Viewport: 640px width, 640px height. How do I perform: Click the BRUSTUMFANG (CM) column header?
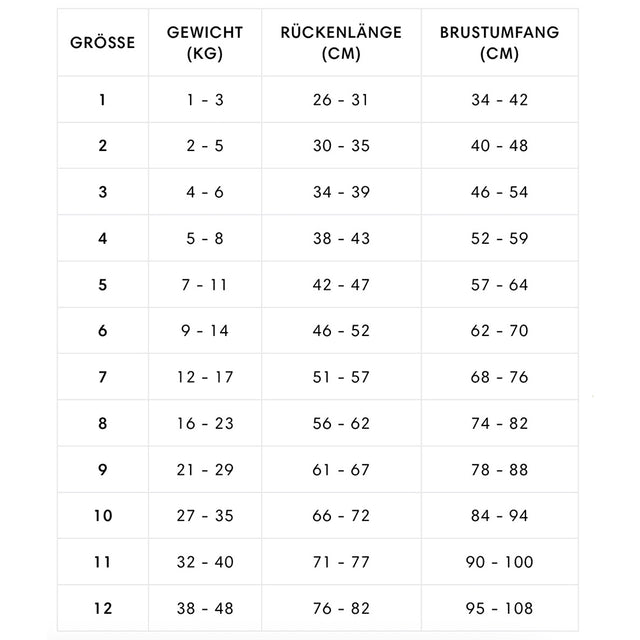(499, 43)
